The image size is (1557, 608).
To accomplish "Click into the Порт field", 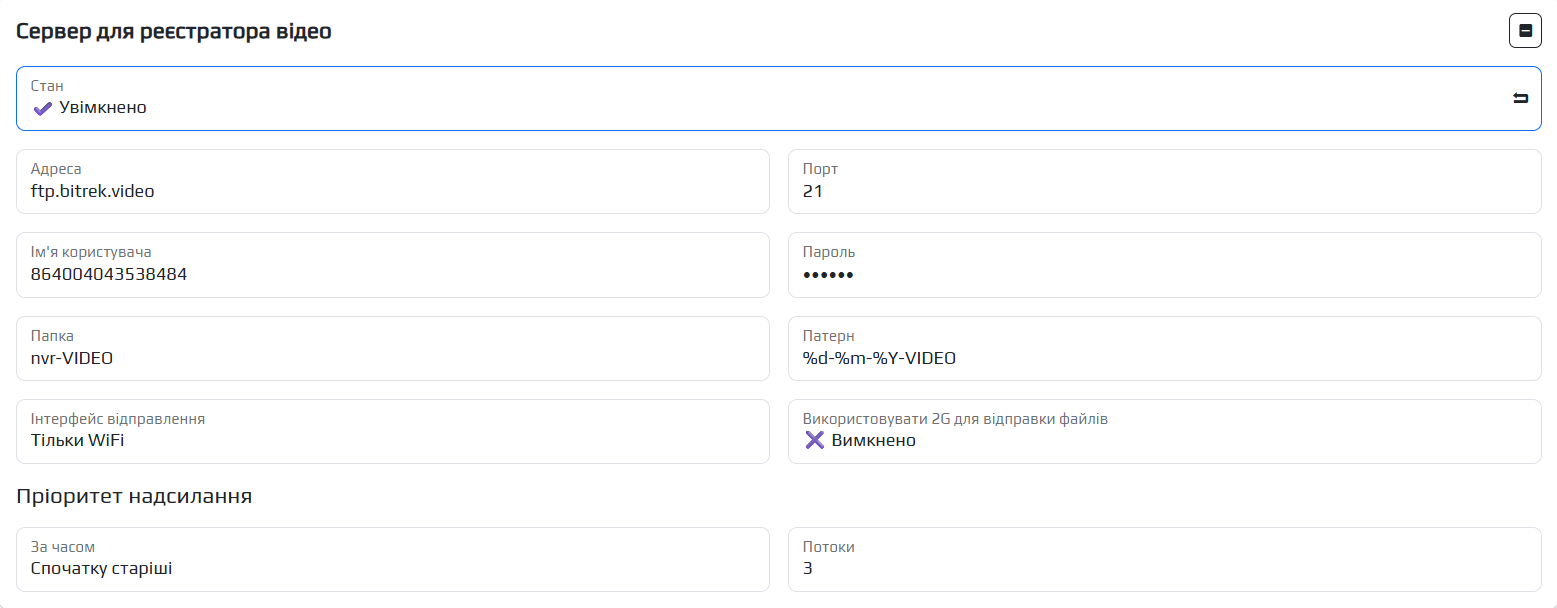I will tap(1164, 190).
